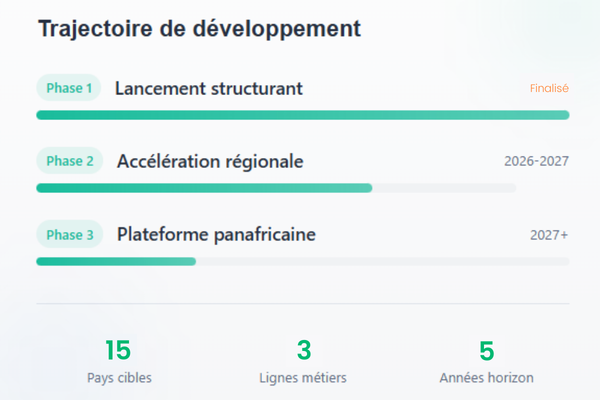Open the Accélération régionale phase title
This screenshot has height=400, width=600.
[x=210, y=161]
